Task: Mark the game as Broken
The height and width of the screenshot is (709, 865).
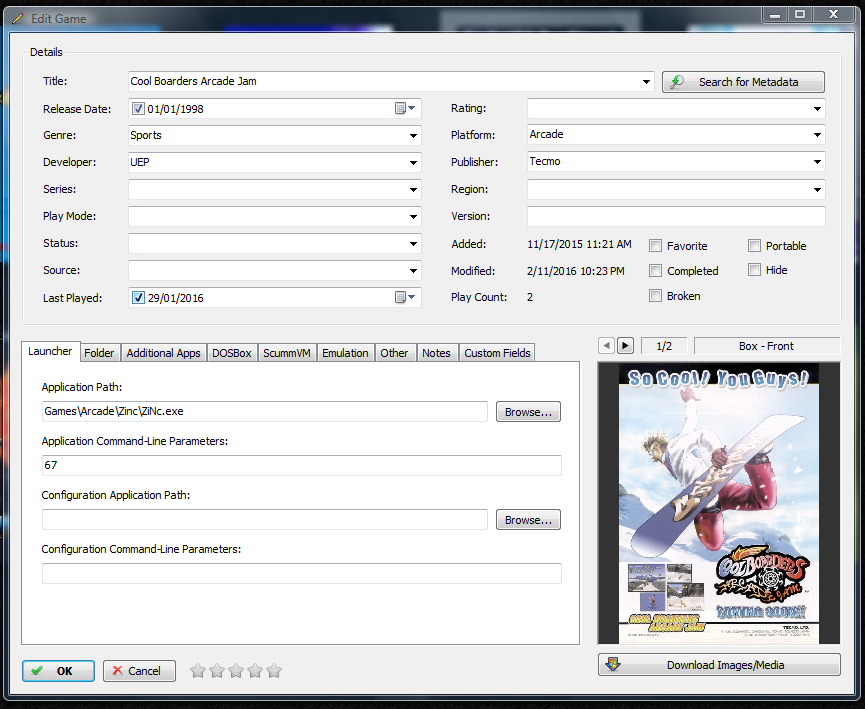Action: coord(655,296)
